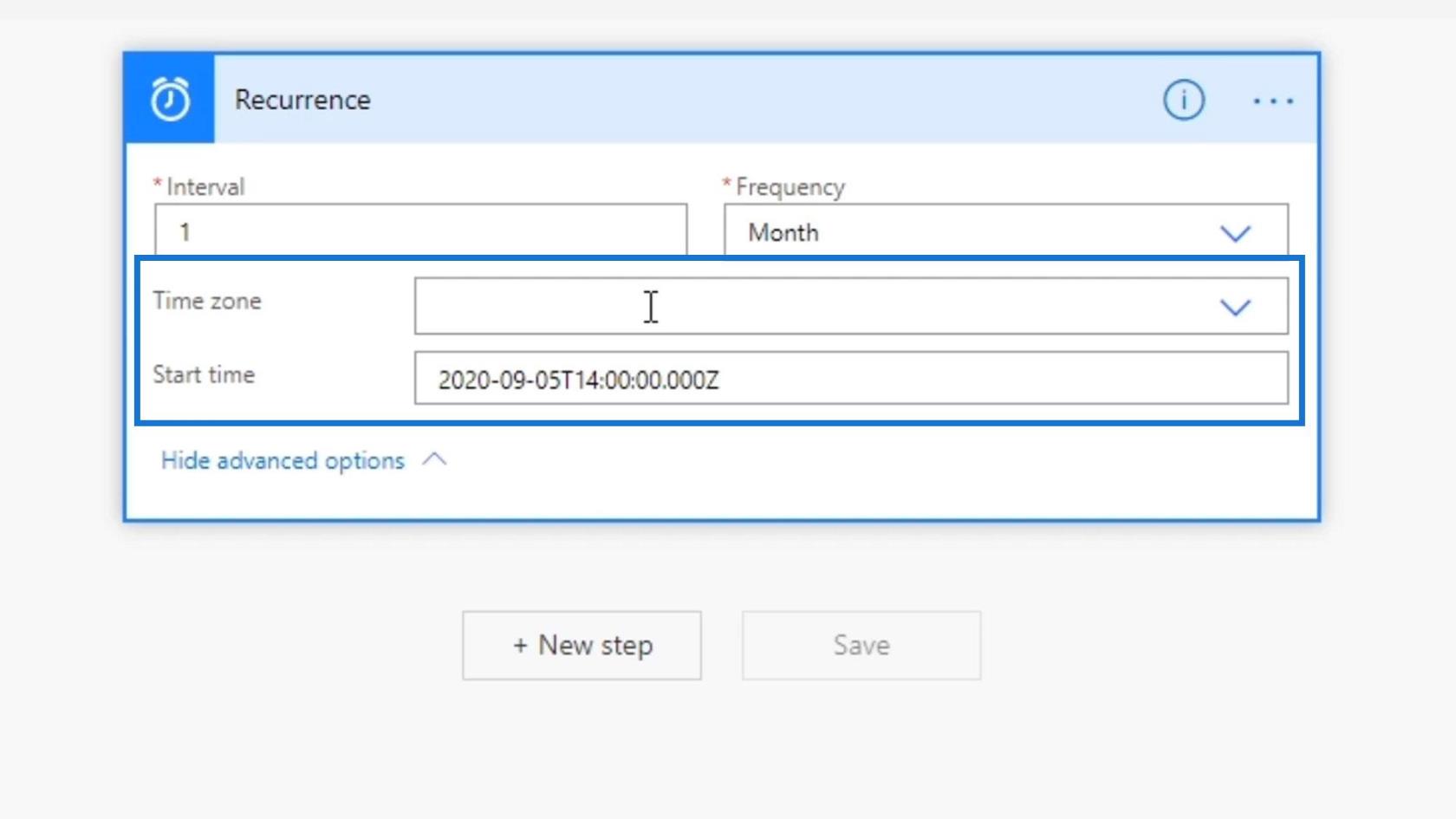Viewport: 1456px width, 819px height.
Task: Click the Interval label
Action: 205,186
